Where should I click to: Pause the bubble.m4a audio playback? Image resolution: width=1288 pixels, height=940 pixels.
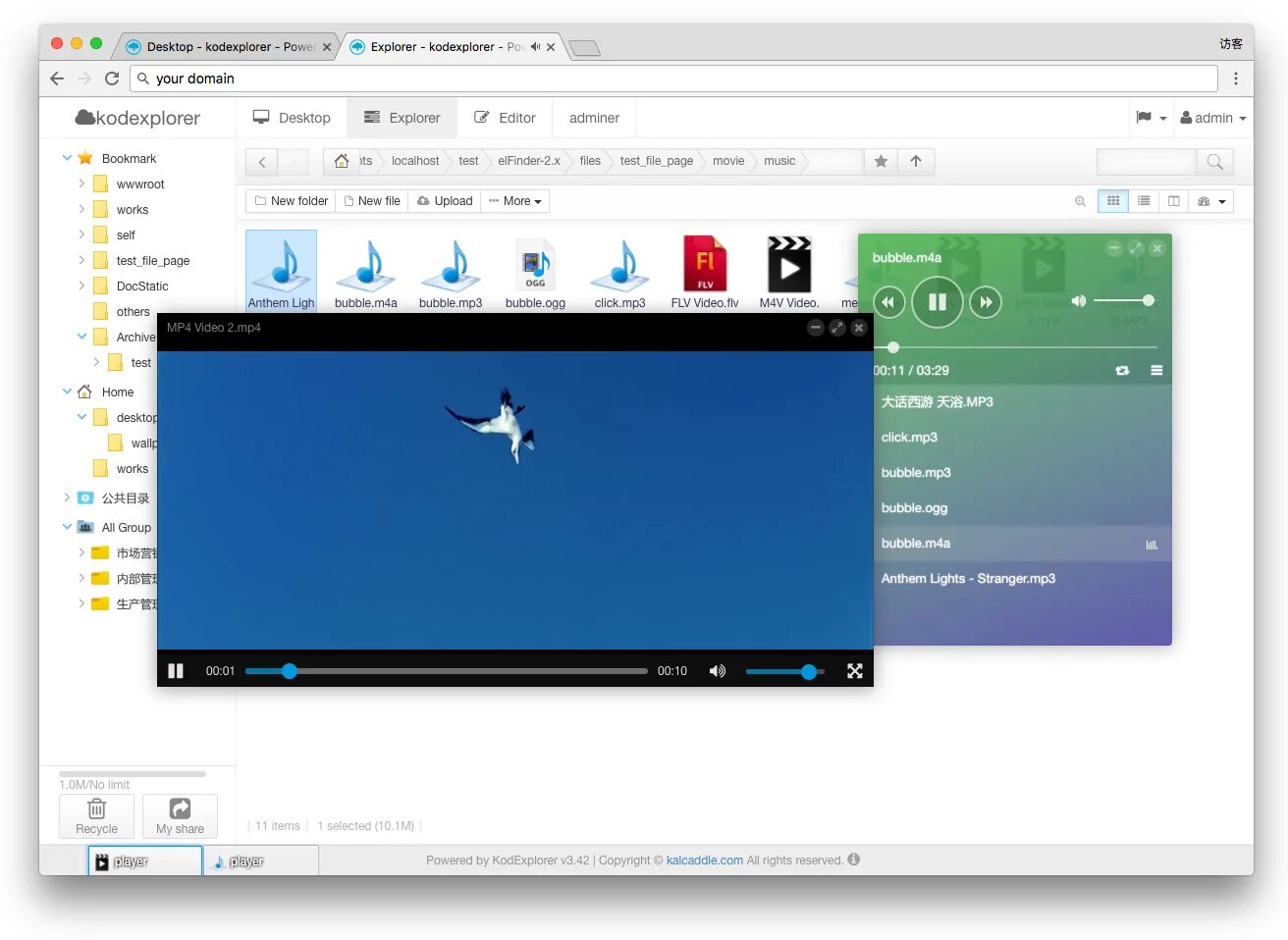point(937,302)
